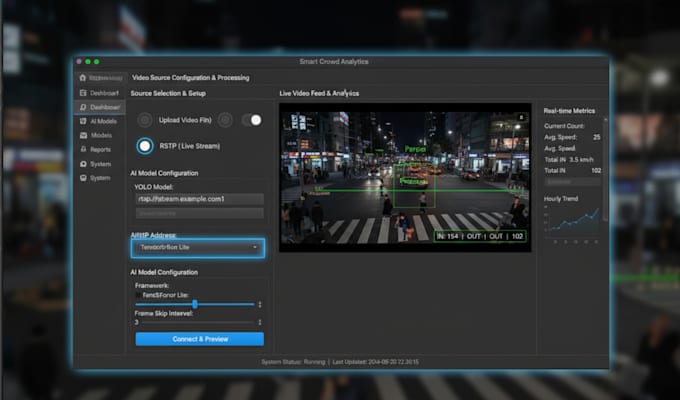The image size is (680, 400).
Task: Click the Framework slider handle
Action: pos(195,304)
